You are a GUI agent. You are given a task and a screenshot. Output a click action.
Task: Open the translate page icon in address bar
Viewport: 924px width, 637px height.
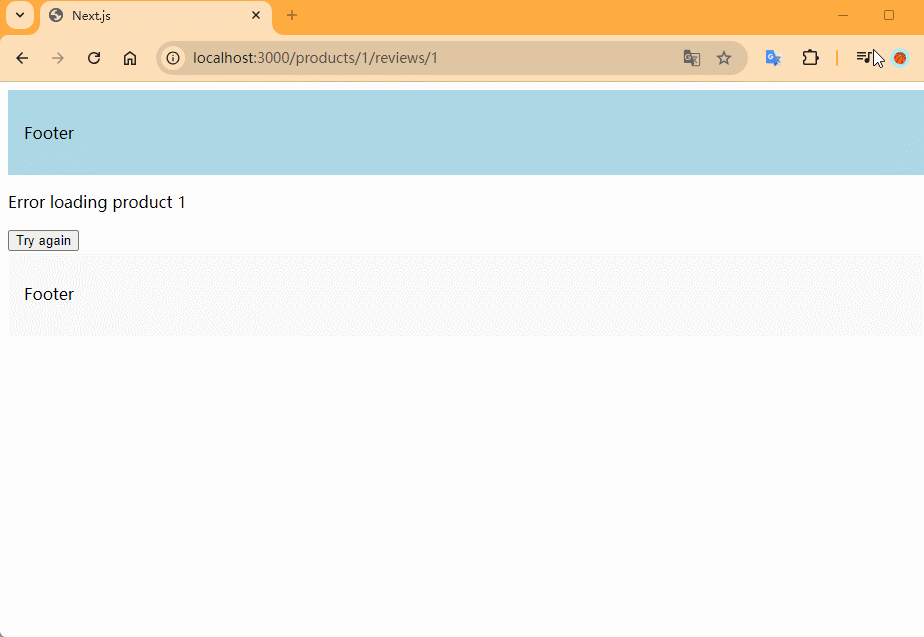point(691,58)
